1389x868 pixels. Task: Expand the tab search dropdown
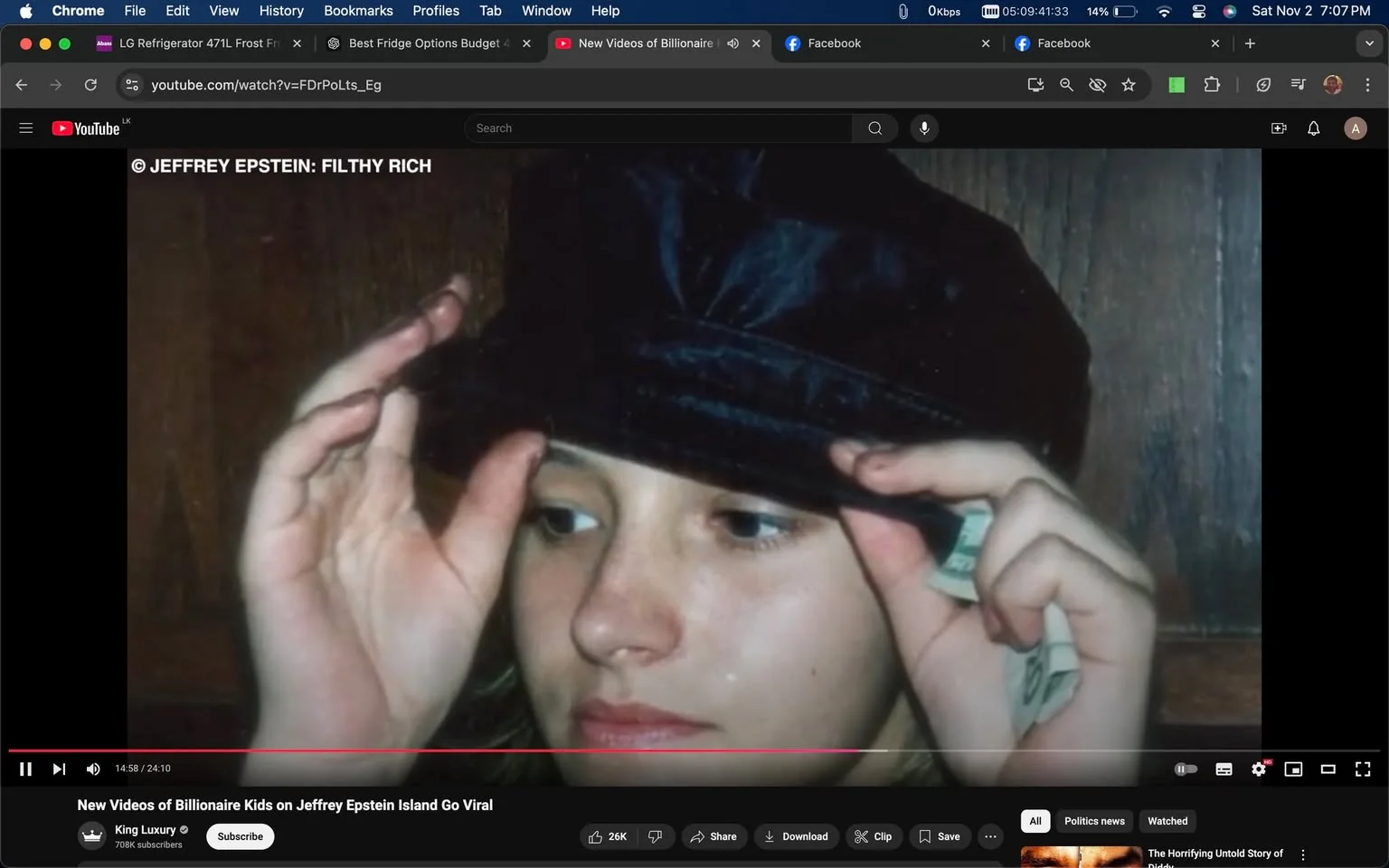[1369, 43]
